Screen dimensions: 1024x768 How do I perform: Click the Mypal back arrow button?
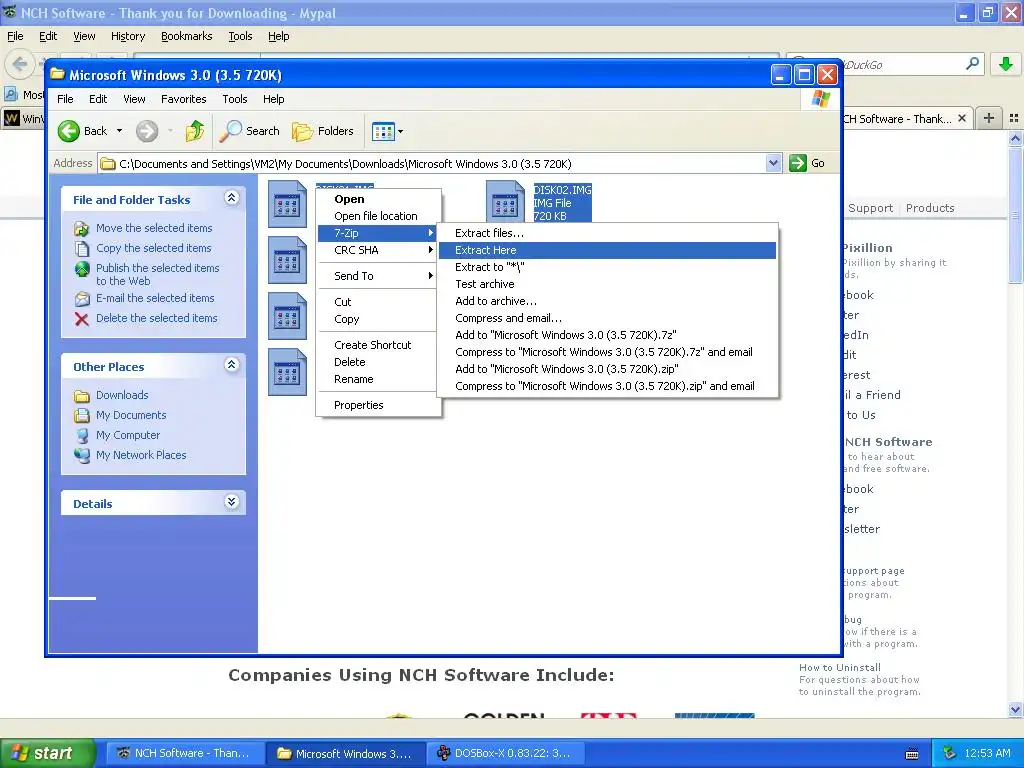20,64
